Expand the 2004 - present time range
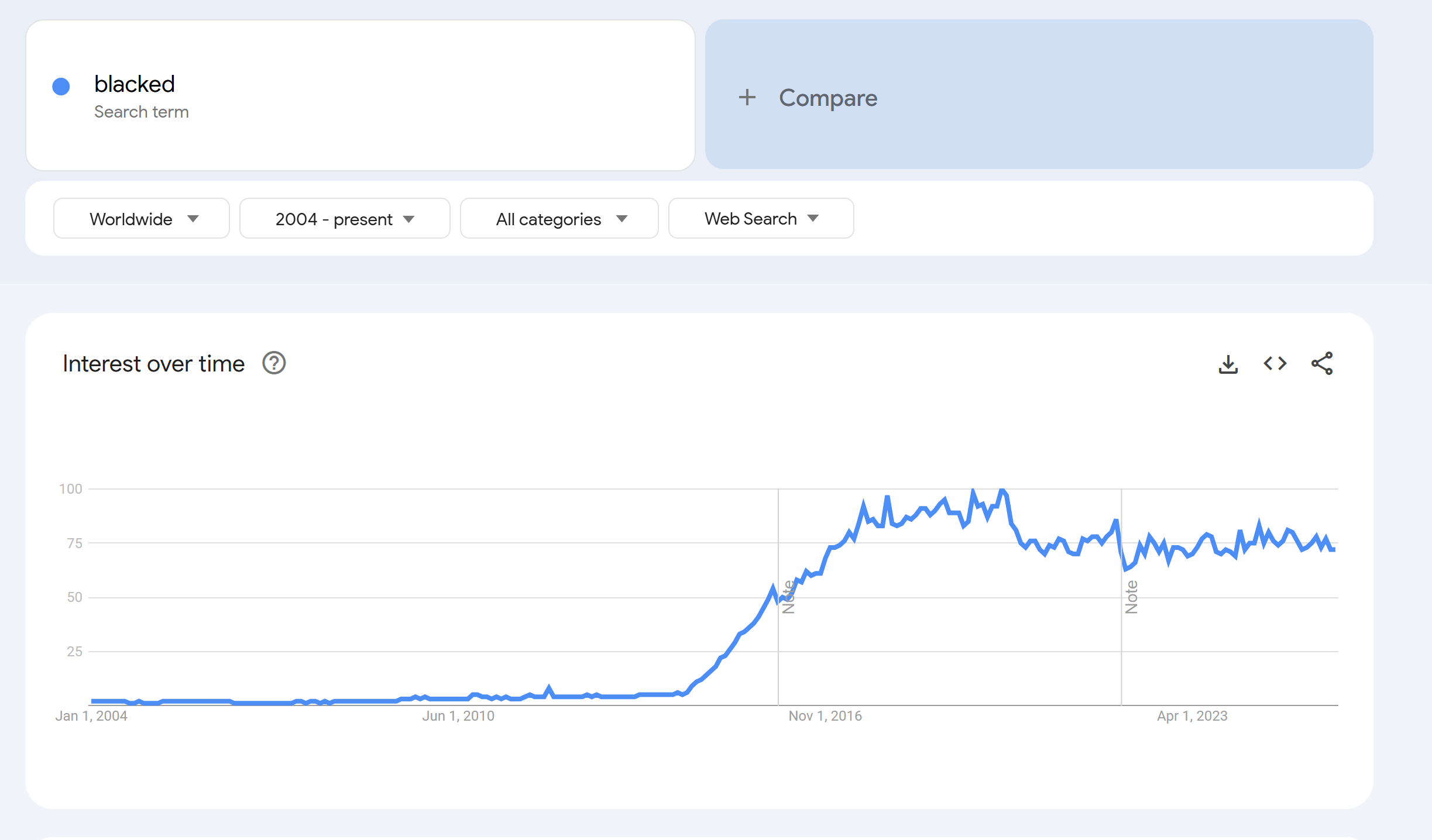 [334, 219]
